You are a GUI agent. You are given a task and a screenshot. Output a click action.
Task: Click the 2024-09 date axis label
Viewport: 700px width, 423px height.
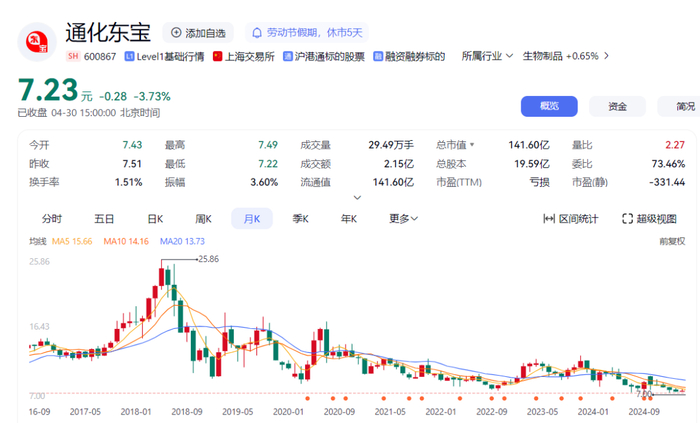tap(643, 411)
